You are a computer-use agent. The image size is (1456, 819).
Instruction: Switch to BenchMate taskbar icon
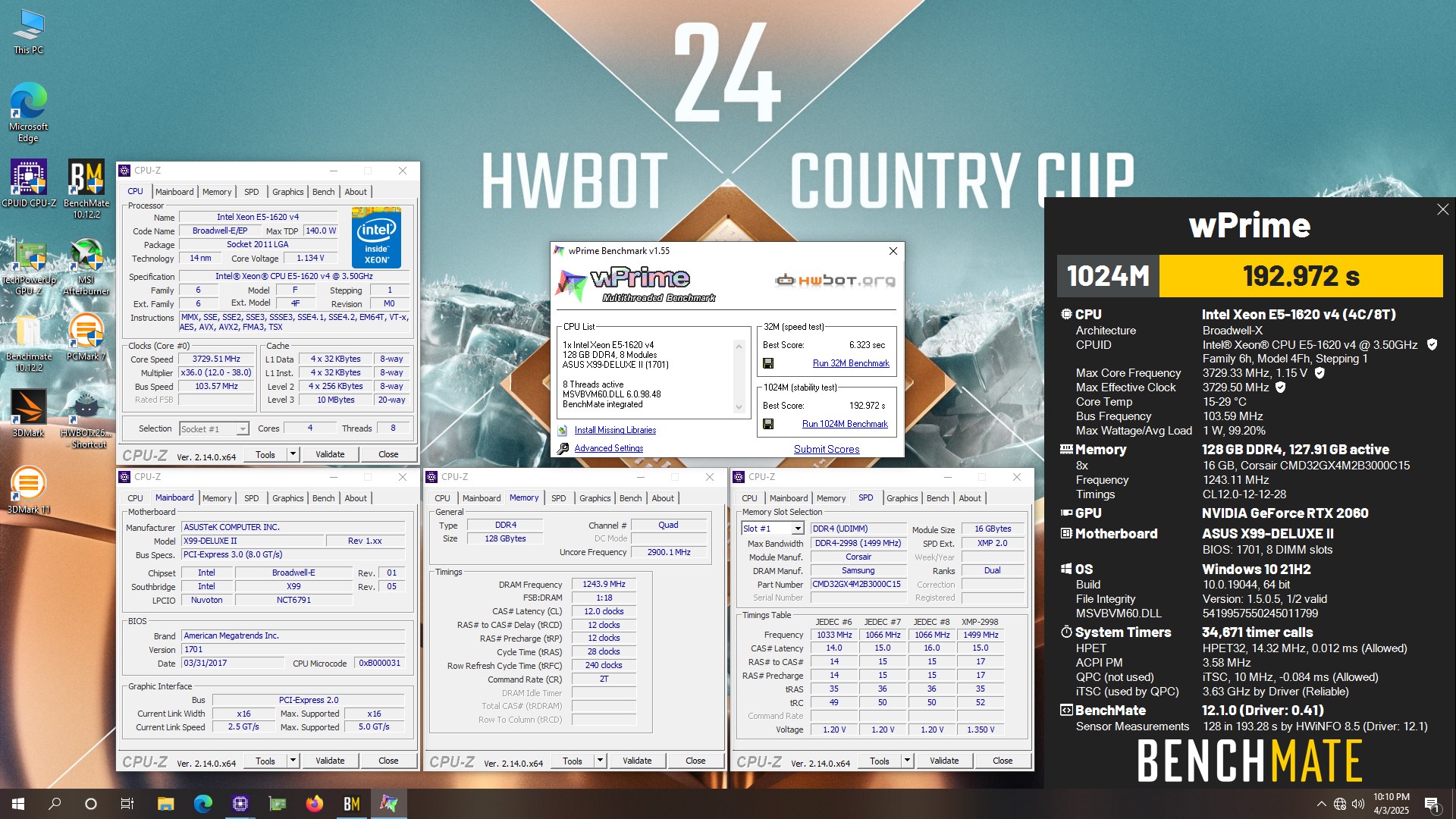coord(352,804)
